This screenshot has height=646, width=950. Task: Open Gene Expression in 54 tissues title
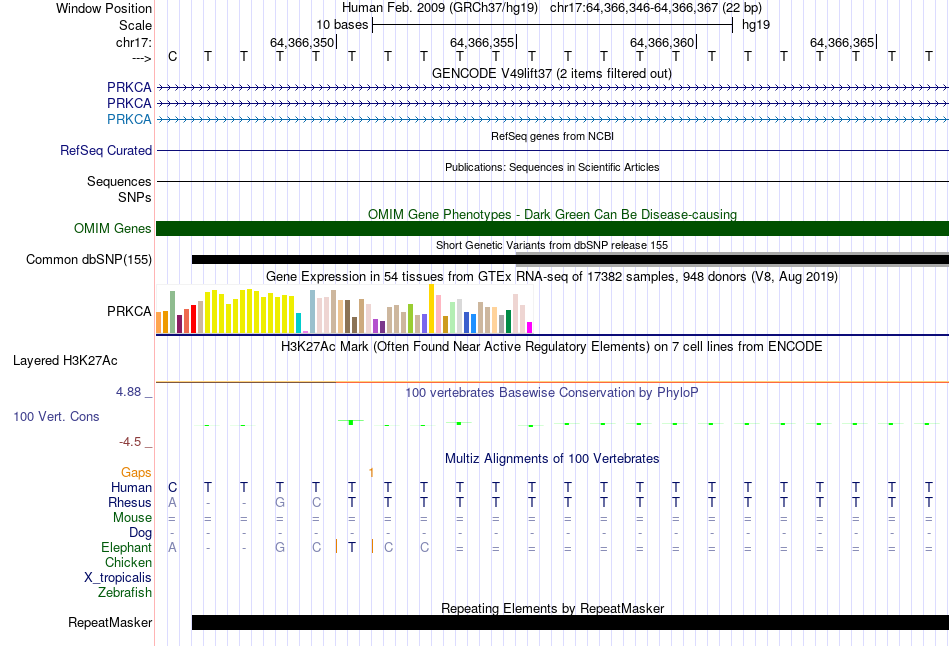(x=552, y=277)
